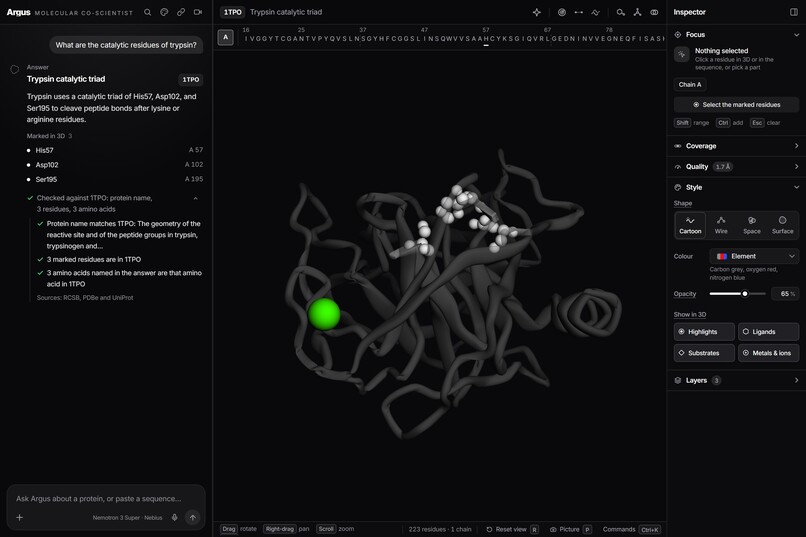Click the Picture button

tap(571, 529)
